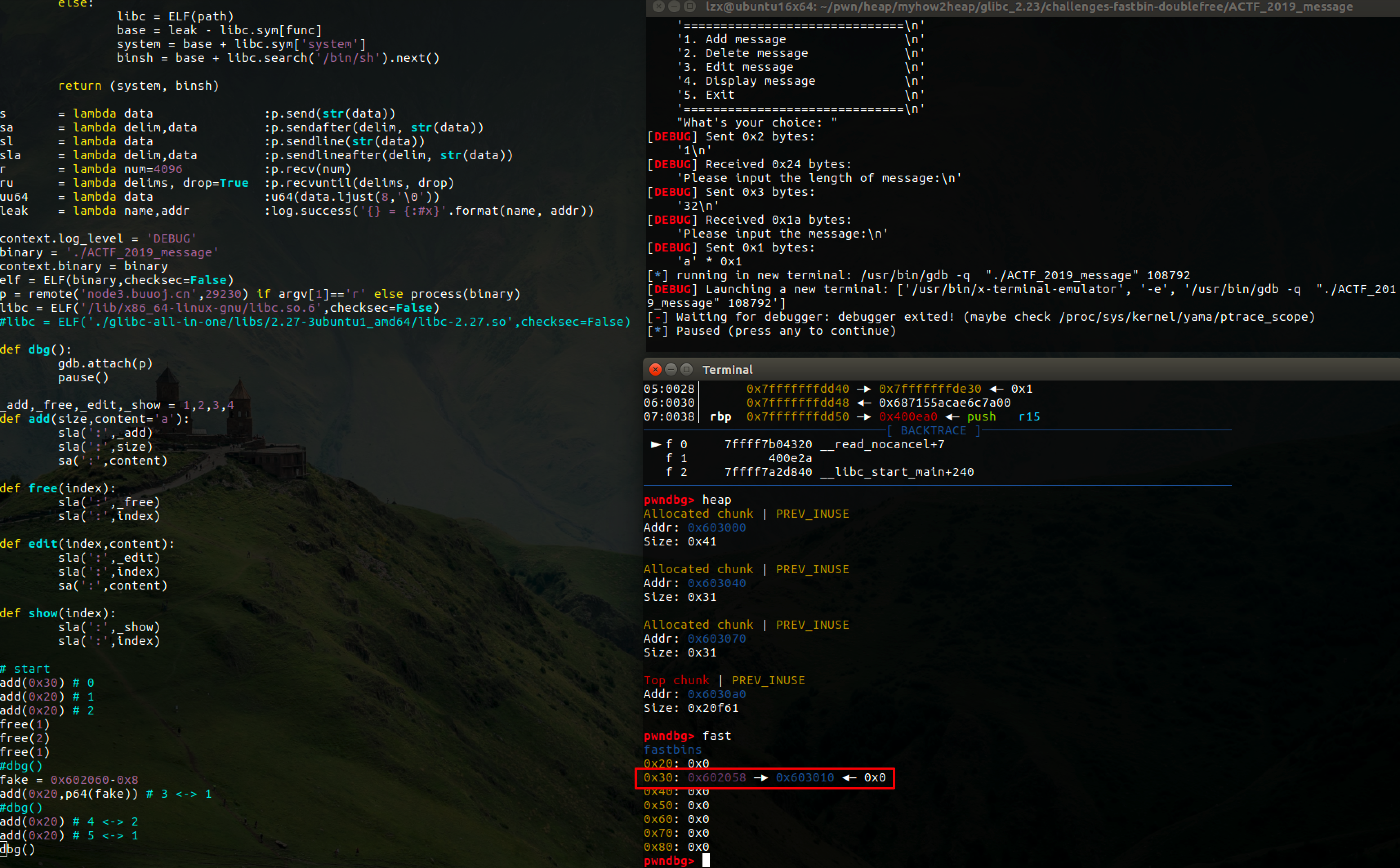The image size is (1400, 868).
Task: Click the "Terminal" window title
Action: (727, 370)
